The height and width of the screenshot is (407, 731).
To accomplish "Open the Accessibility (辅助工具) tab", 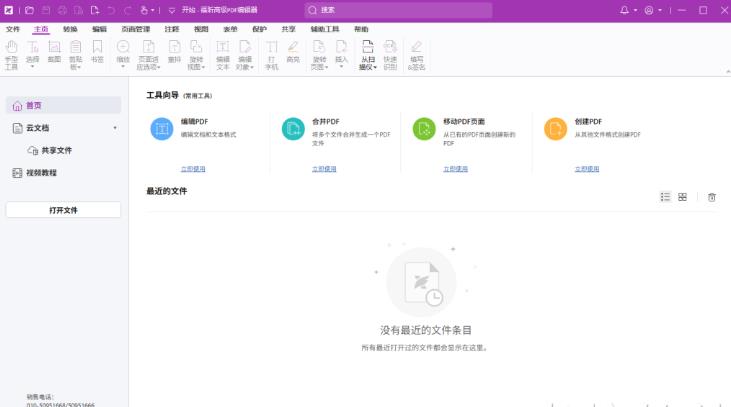I will pos(325,29).
